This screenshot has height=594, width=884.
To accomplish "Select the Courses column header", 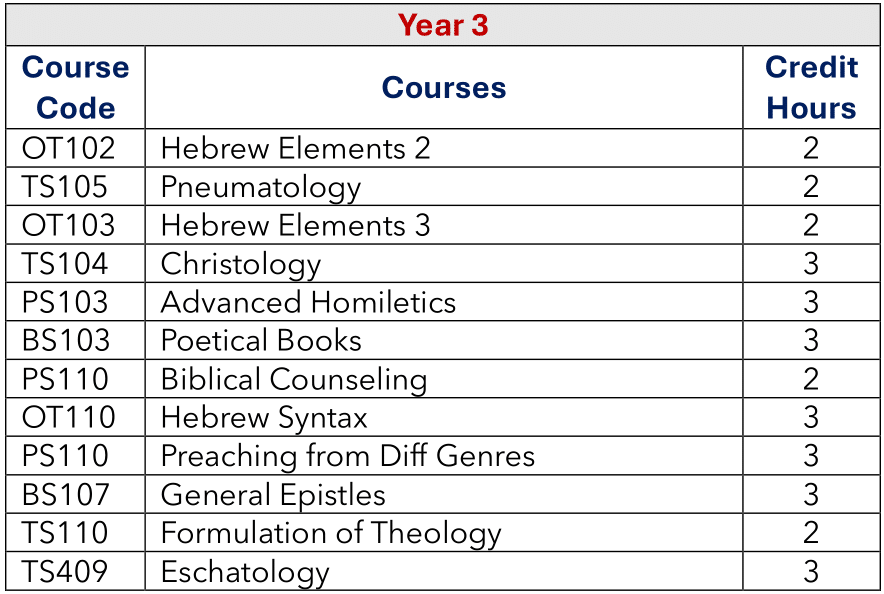I will 444,87.
